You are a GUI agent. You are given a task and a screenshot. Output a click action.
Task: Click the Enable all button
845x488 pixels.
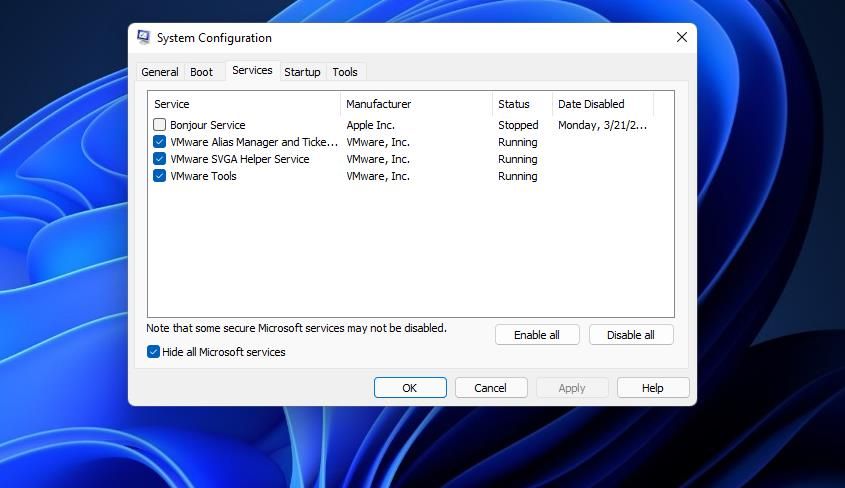[537, 334]
